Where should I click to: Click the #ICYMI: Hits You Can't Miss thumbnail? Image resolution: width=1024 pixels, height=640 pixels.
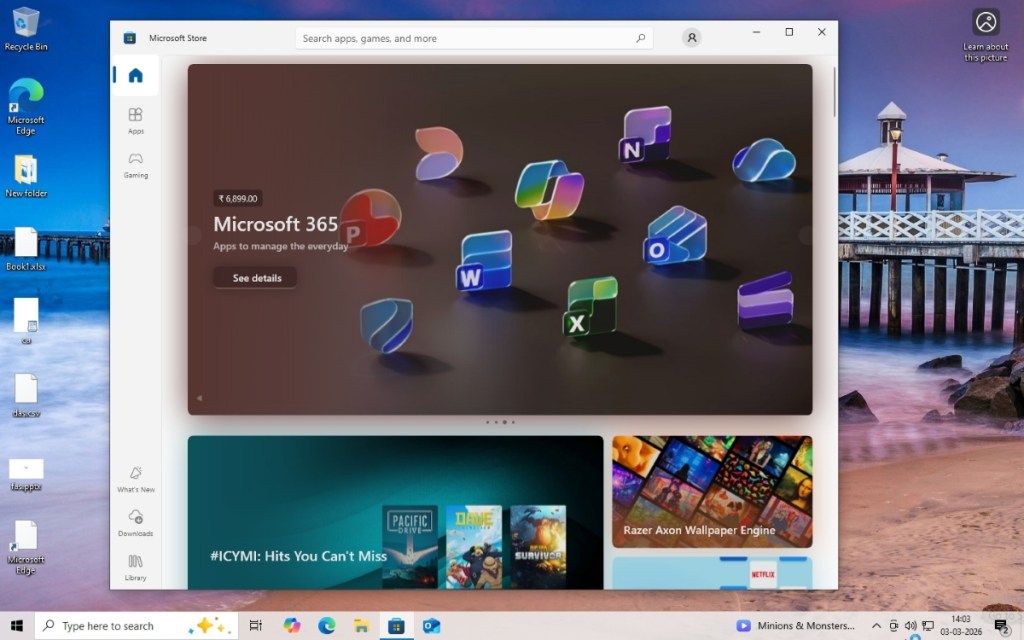coord(393,522)
